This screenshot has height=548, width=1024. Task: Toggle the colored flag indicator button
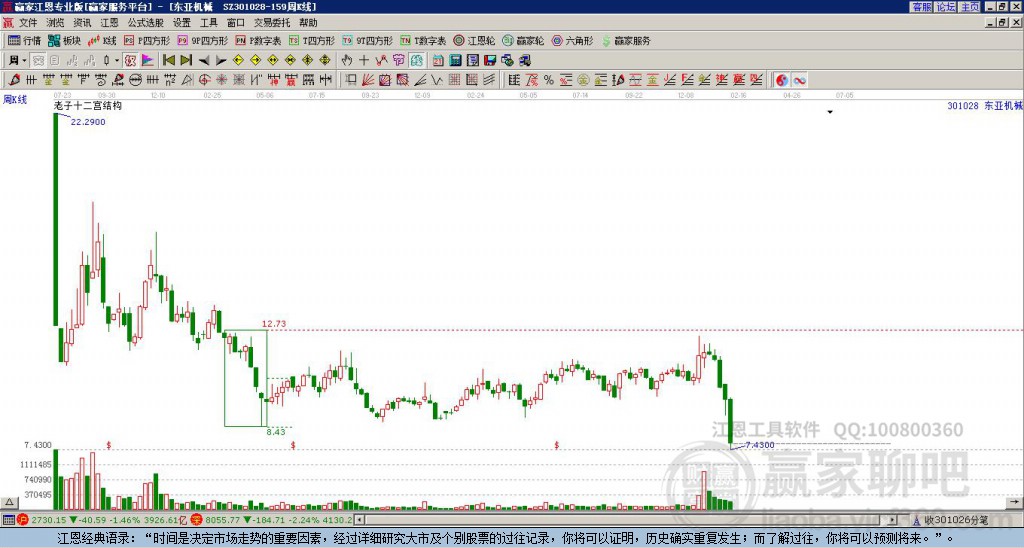[x=148, y=60]
